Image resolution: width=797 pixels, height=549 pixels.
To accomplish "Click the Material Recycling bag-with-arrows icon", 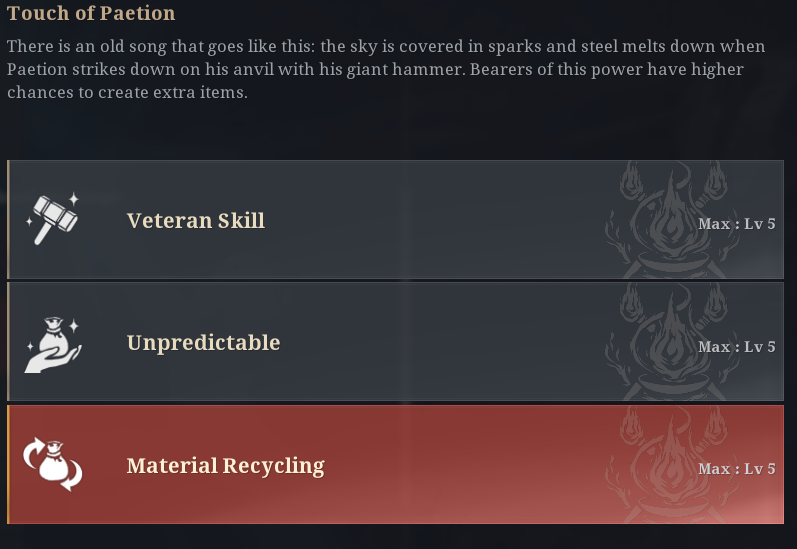I will 52,464.
